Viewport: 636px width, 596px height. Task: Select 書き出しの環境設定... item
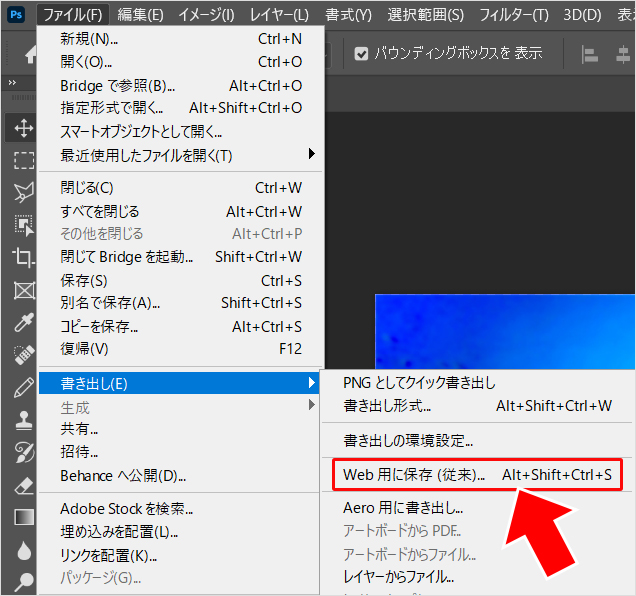477,441
